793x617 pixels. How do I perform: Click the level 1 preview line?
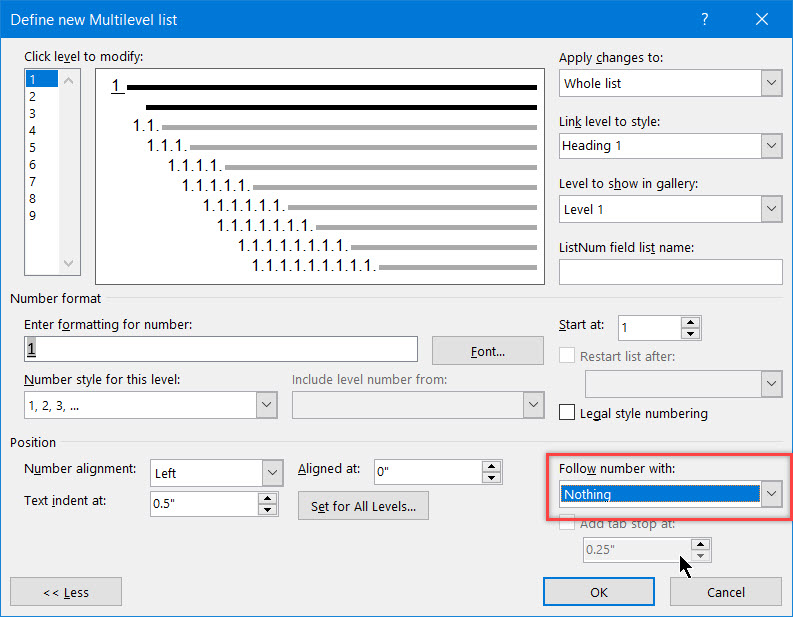pyautogui.click(x=324, y=86)
